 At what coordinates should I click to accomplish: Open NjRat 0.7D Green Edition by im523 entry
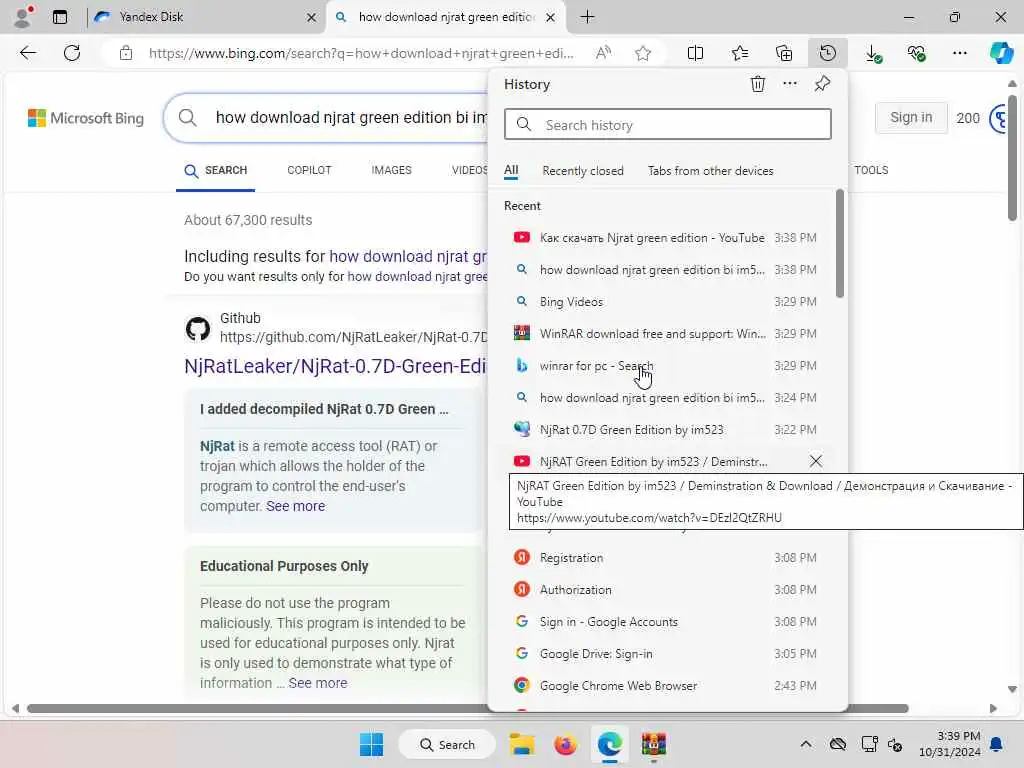tap(666, 430)
